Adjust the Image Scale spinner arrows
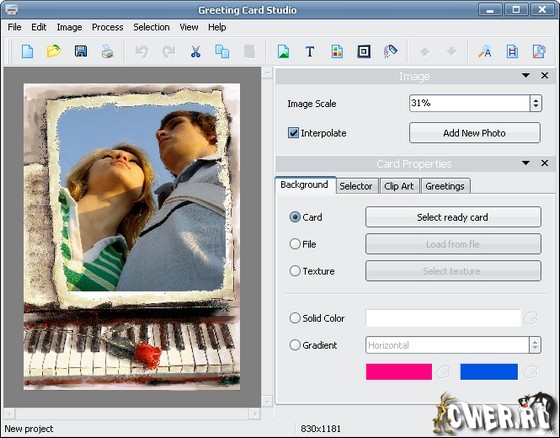The image size is (560, 438). pyautogui.click(x=535, y=103)
